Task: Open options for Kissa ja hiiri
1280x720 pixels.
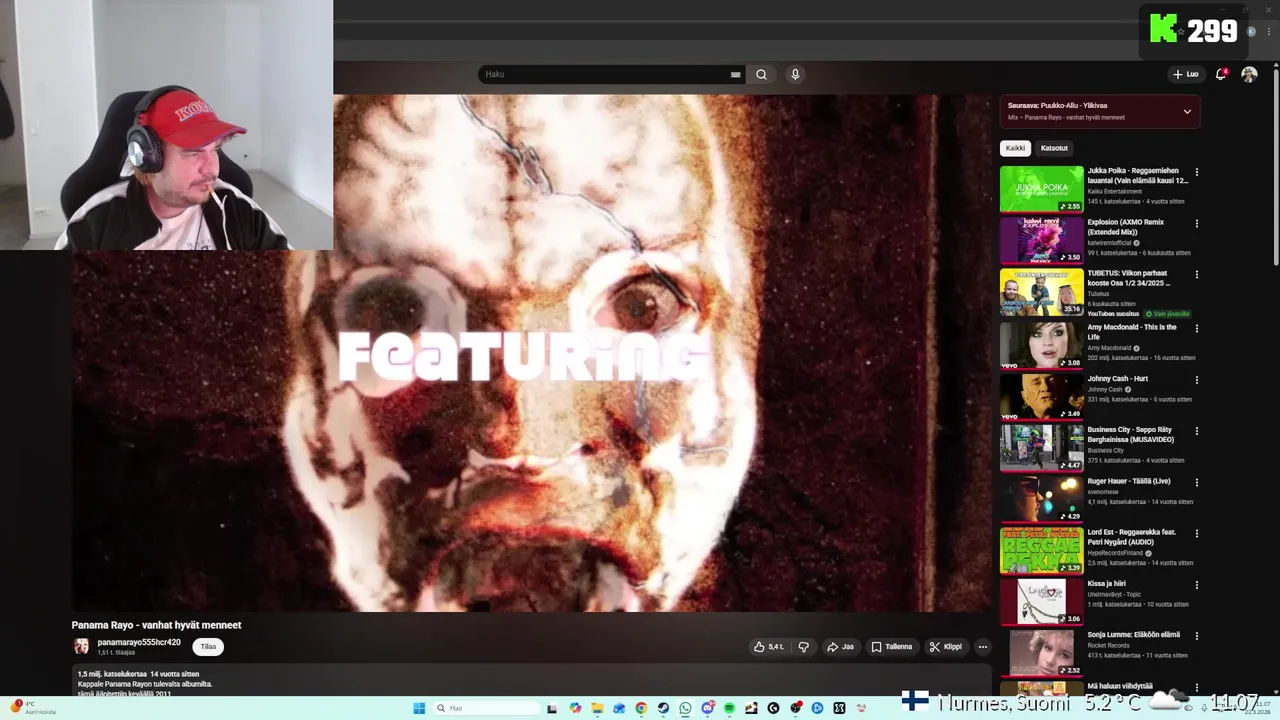Action: point(1196,585)
